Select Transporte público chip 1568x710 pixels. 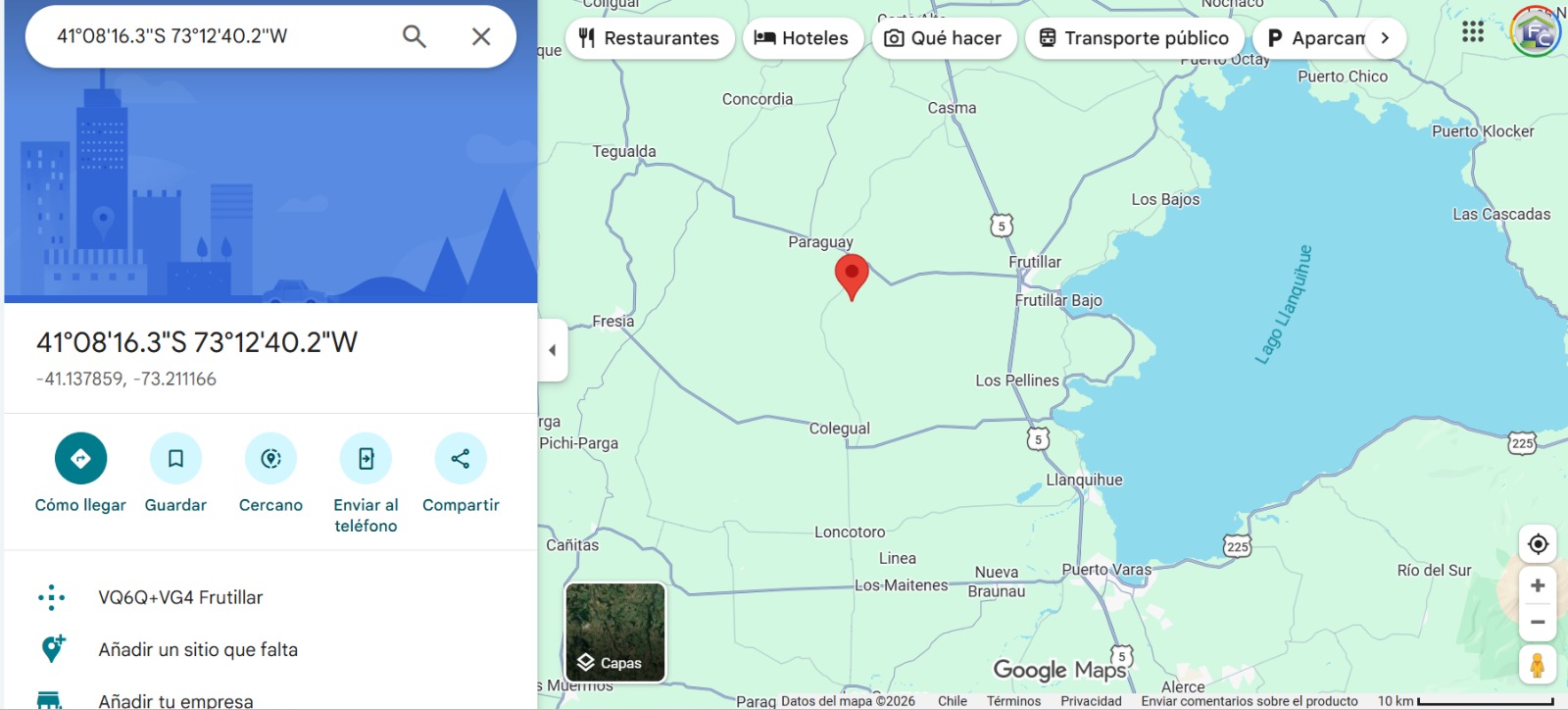coord(1135,38)
